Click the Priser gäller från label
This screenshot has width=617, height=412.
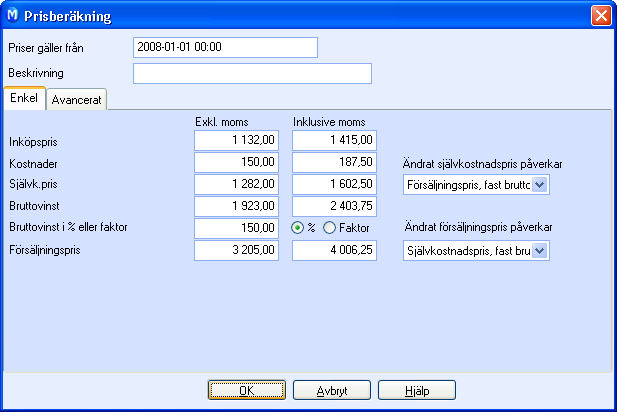point(46,48)
